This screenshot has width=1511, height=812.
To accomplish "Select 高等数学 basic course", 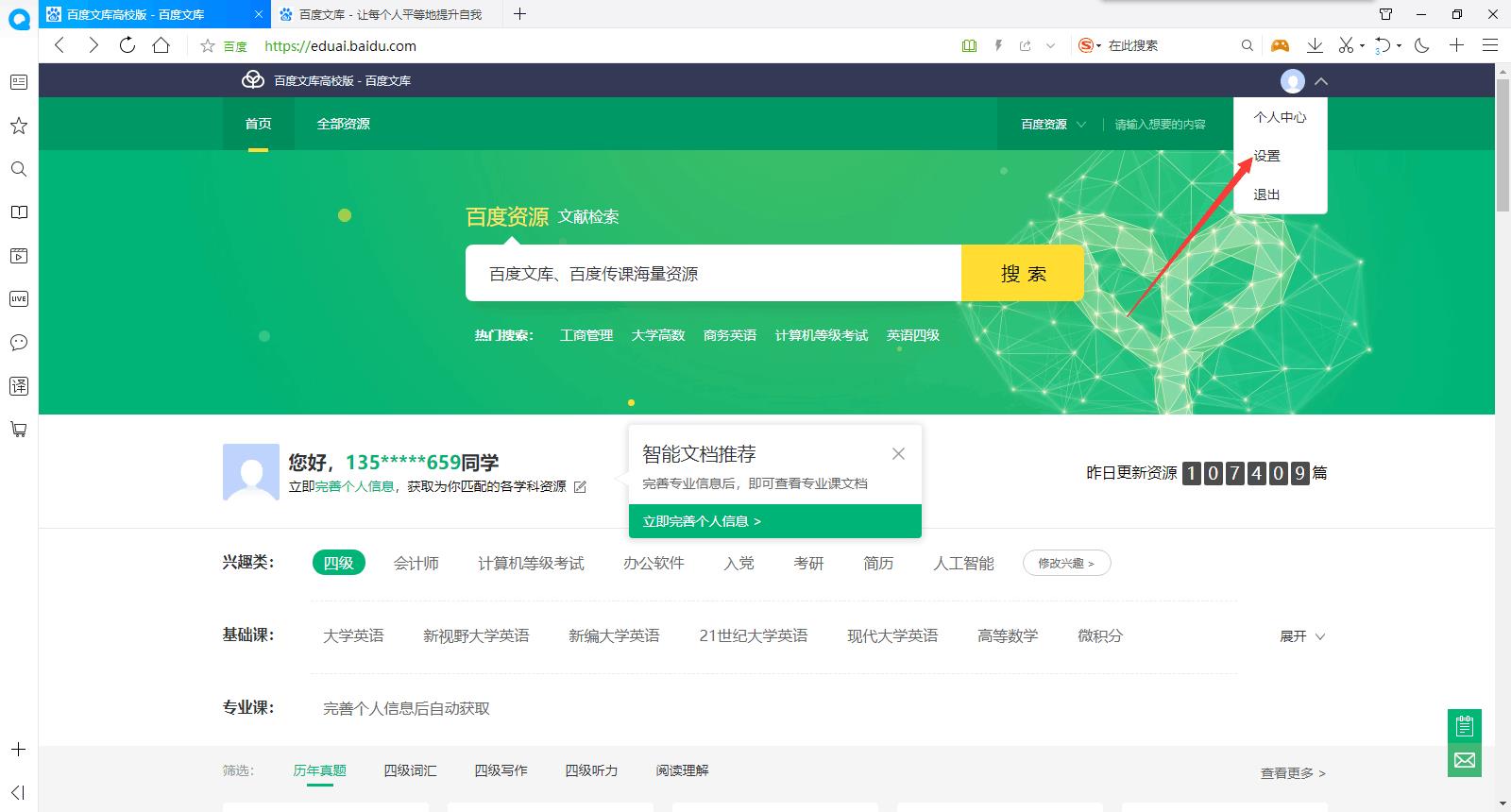I will [x=1008, y=636].
